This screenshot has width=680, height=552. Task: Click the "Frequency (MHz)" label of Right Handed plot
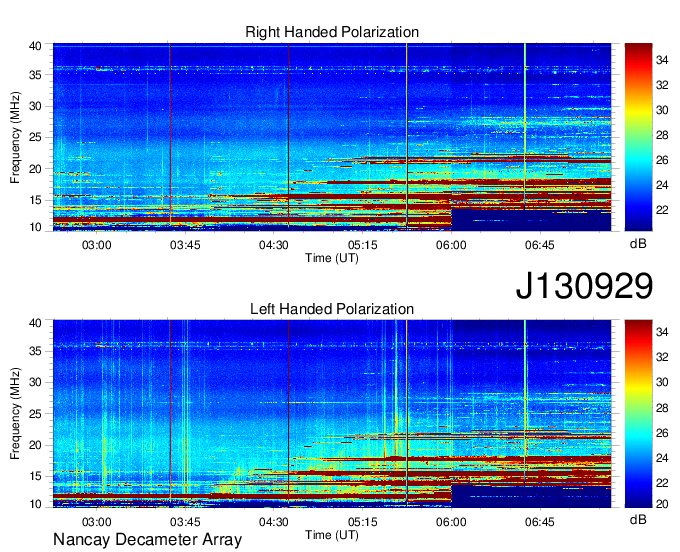[x=15, y=137]
